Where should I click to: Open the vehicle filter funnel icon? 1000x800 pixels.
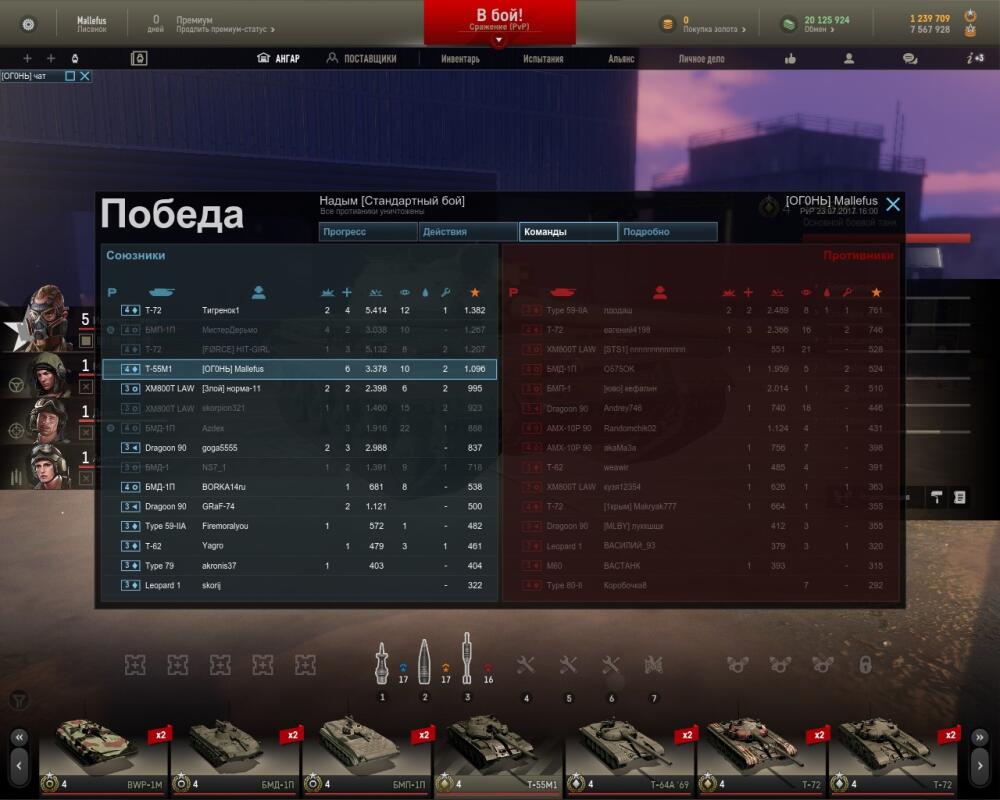19,700
